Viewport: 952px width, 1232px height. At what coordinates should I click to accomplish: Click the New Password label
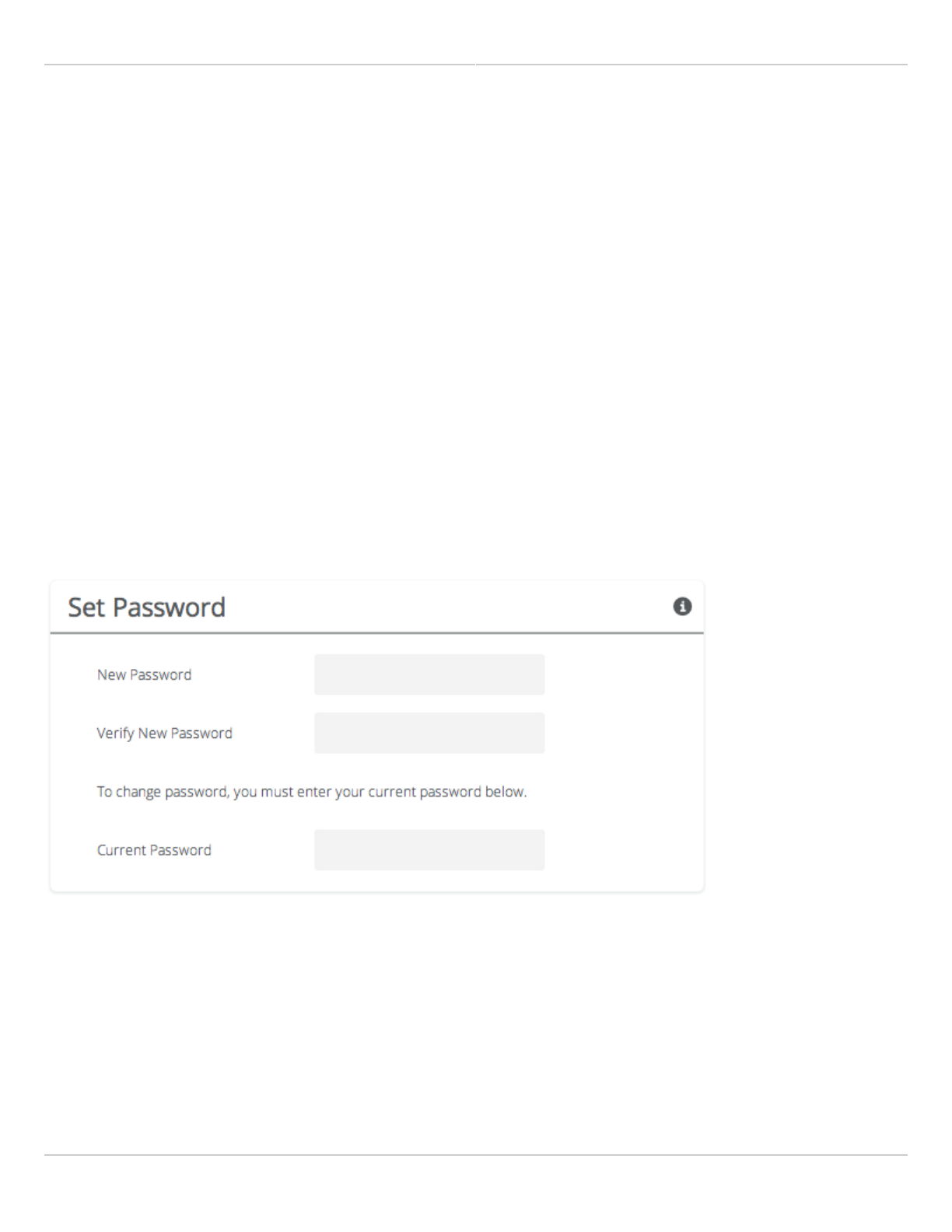[144, 674]
